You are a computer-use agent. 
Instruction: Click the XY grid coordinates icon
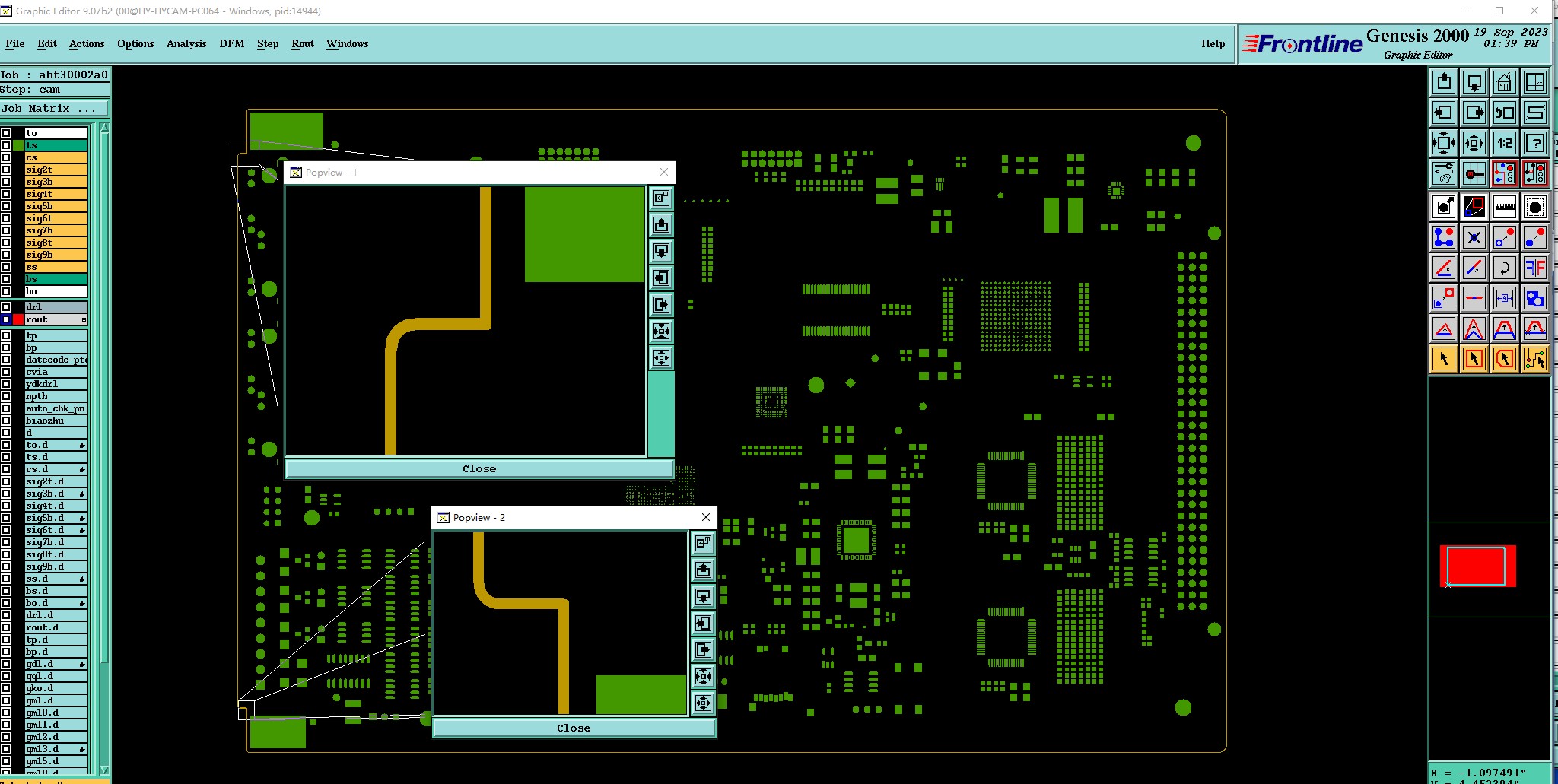(x=1535, y=82)
